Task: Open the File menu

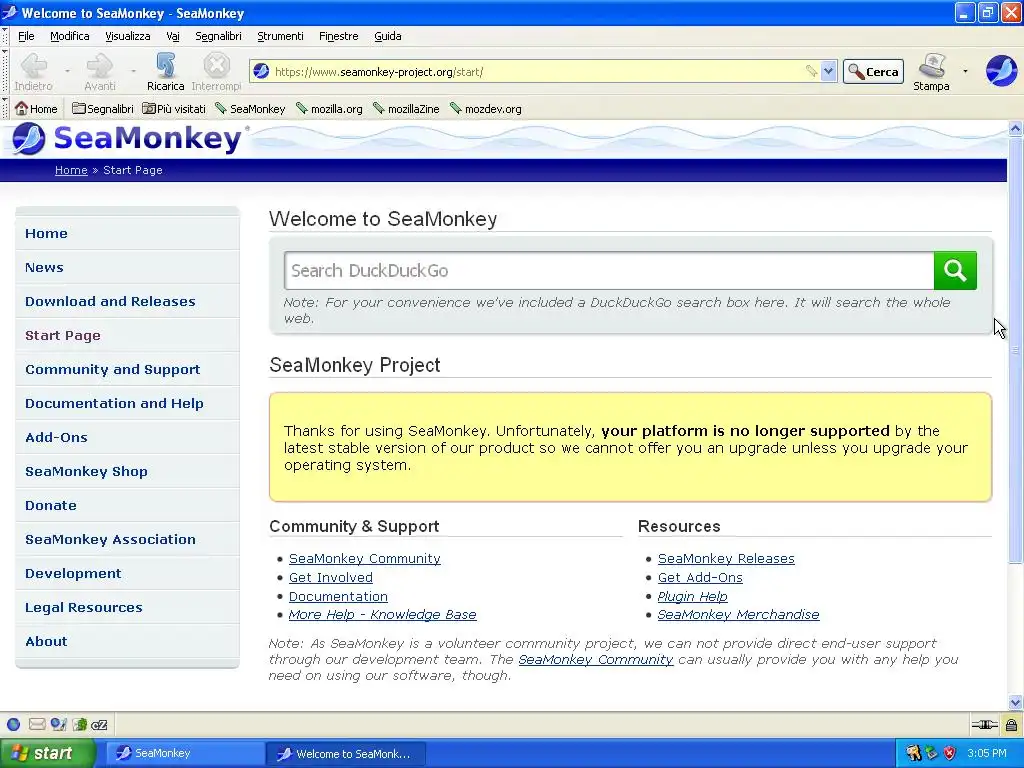Action: 26,36
